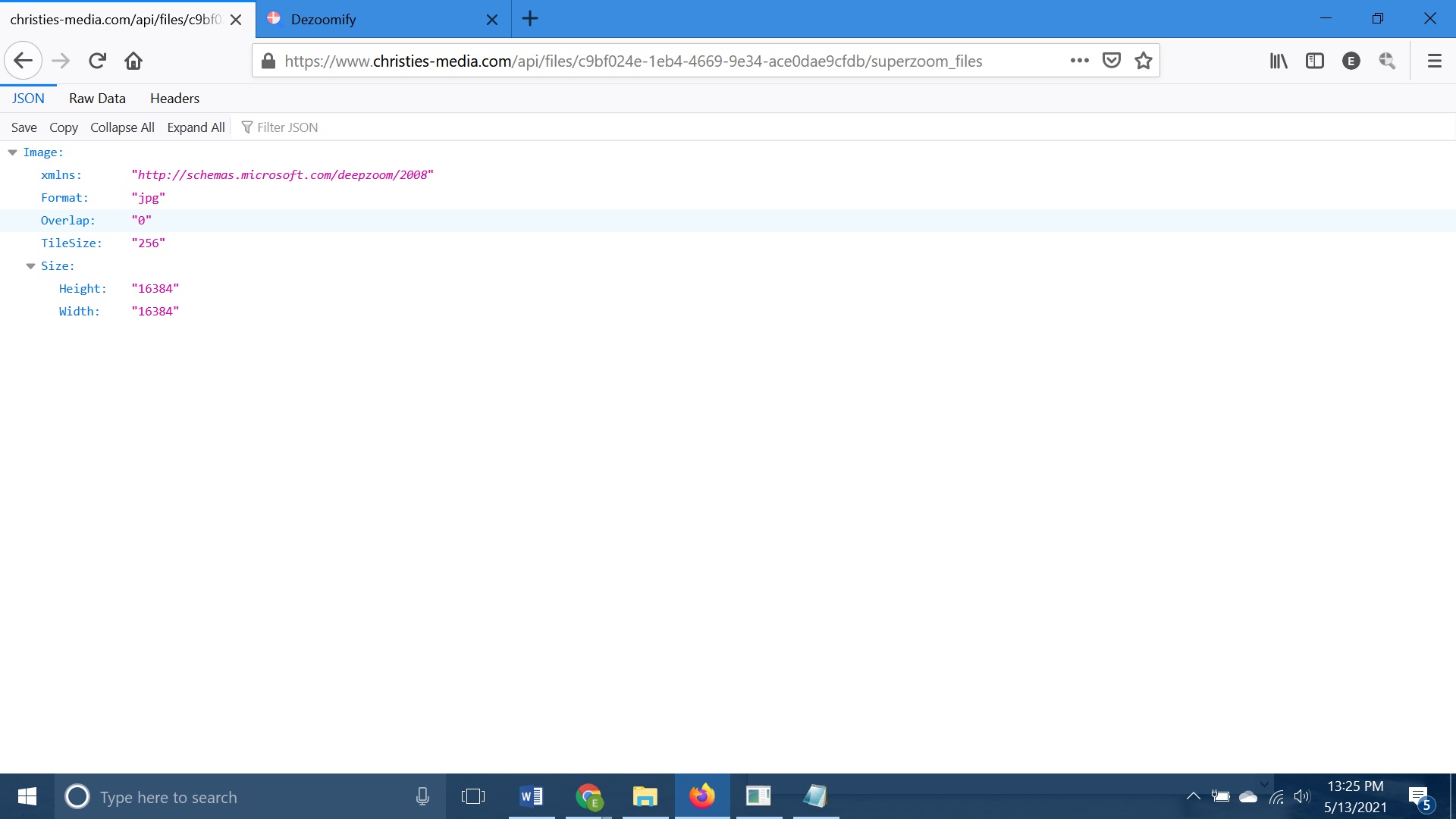1456x819 pixels.
Task: Open the page actions ellipsis menu
Action: [x=1080, y=61]
